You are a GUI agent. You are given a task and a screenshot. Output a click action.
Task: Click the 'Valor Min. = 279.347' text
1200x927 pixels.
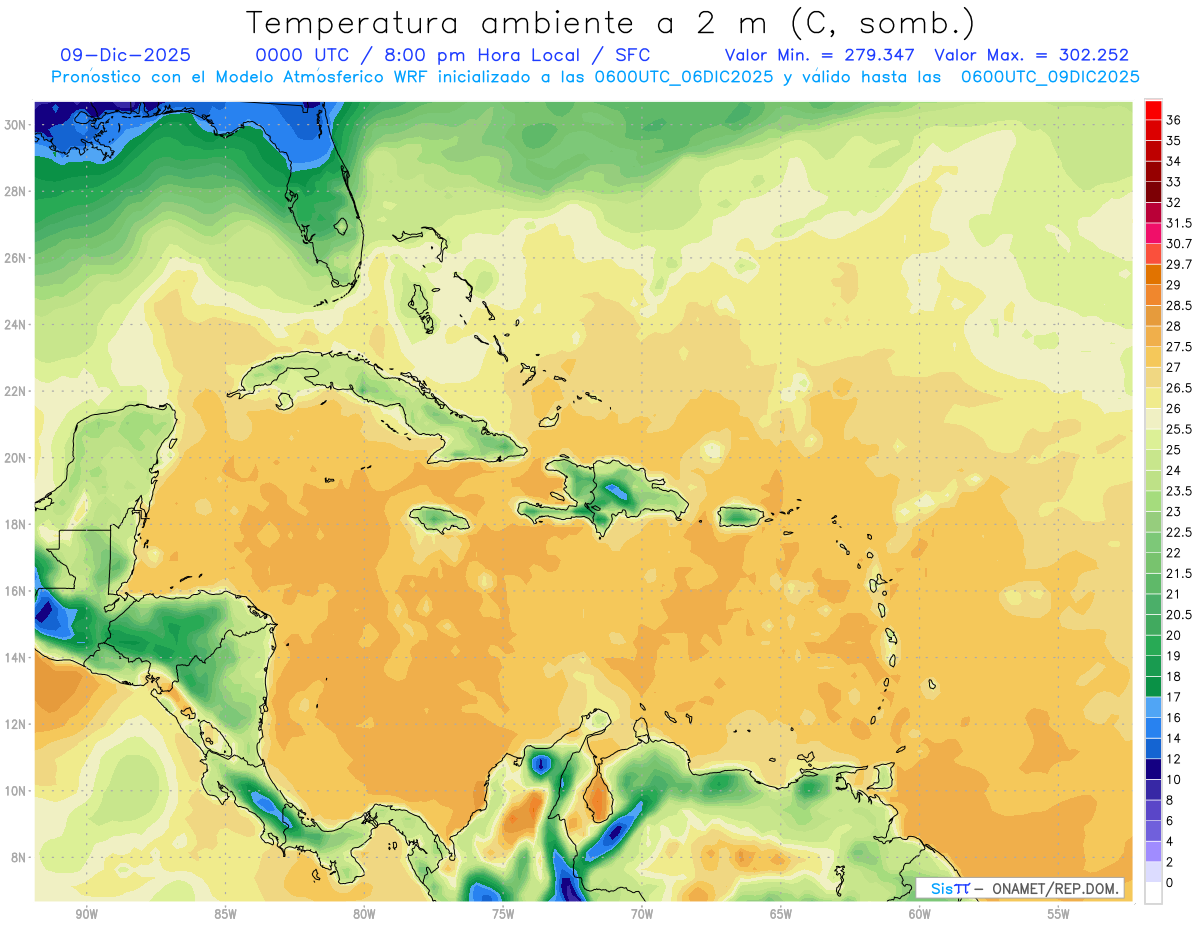click(x=820, y=55)
